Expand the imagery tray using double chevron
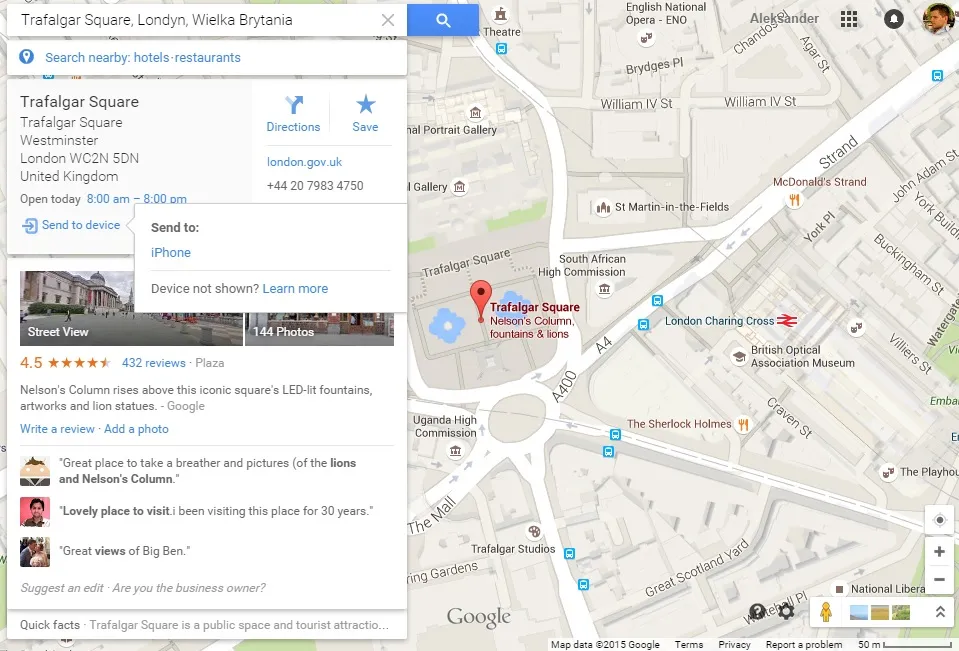959x651 pixels. click(940, 611)
